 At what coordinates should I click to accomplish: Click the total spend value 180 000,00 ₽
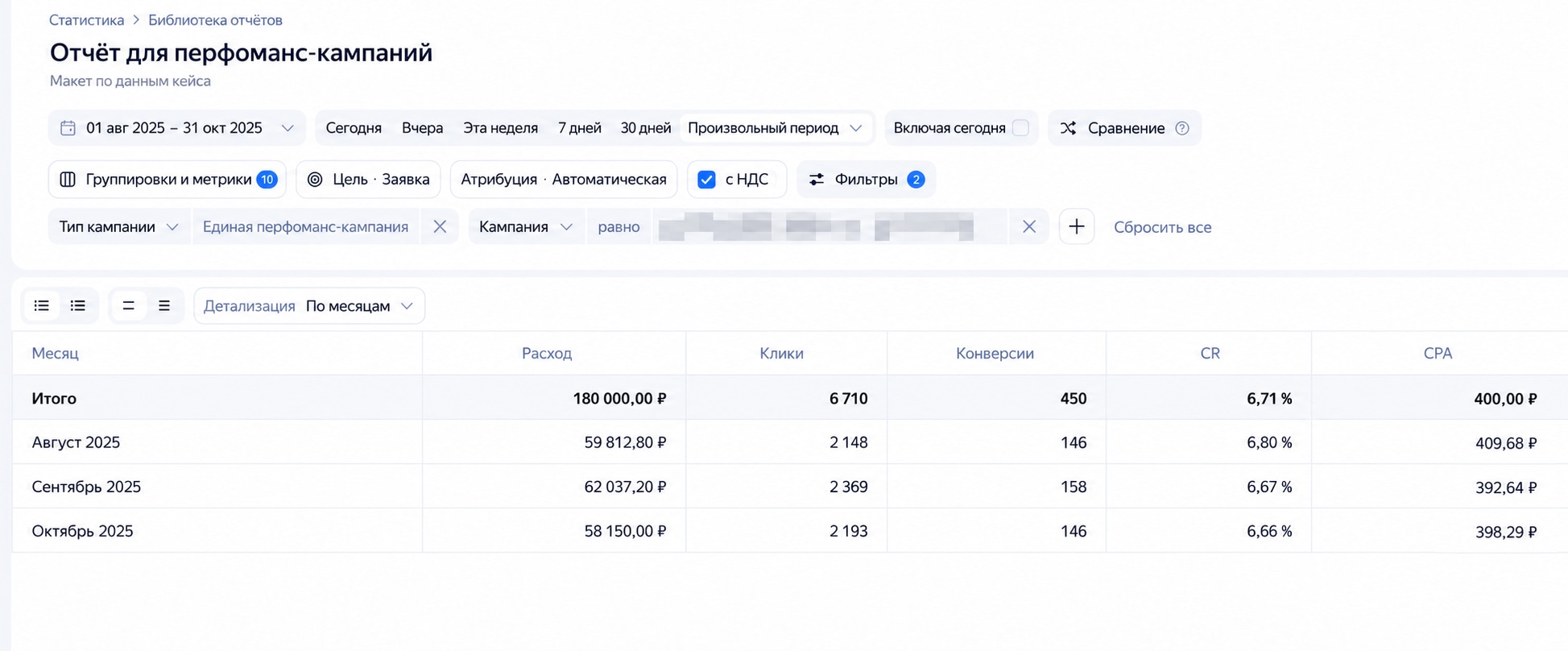(619, 398)
